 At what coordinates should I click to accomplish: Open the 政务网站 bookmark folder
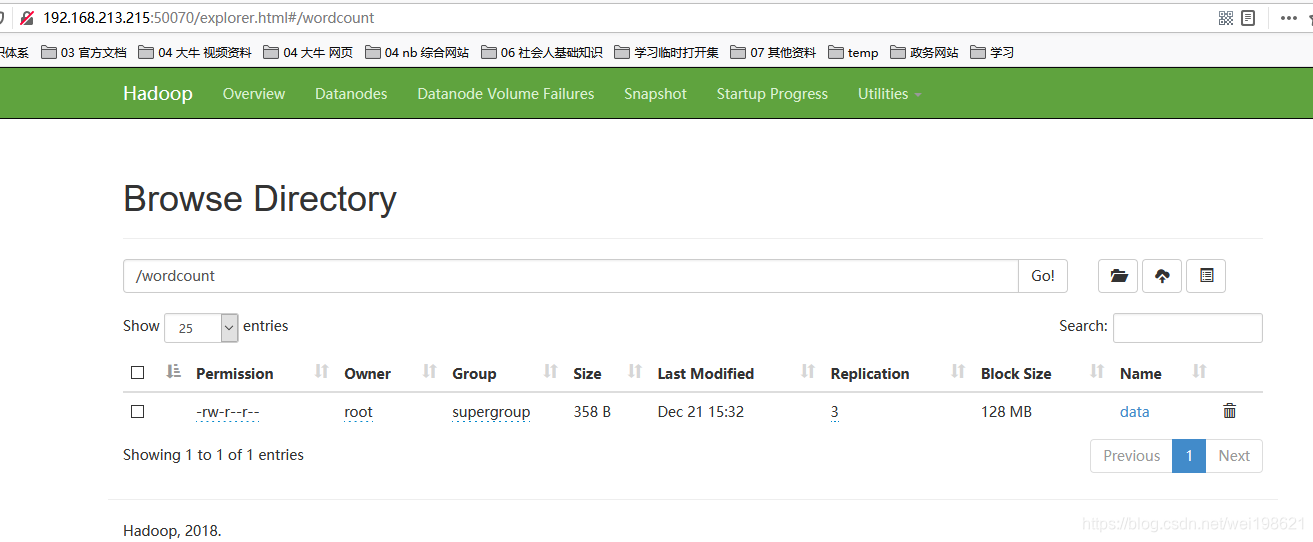924,52
